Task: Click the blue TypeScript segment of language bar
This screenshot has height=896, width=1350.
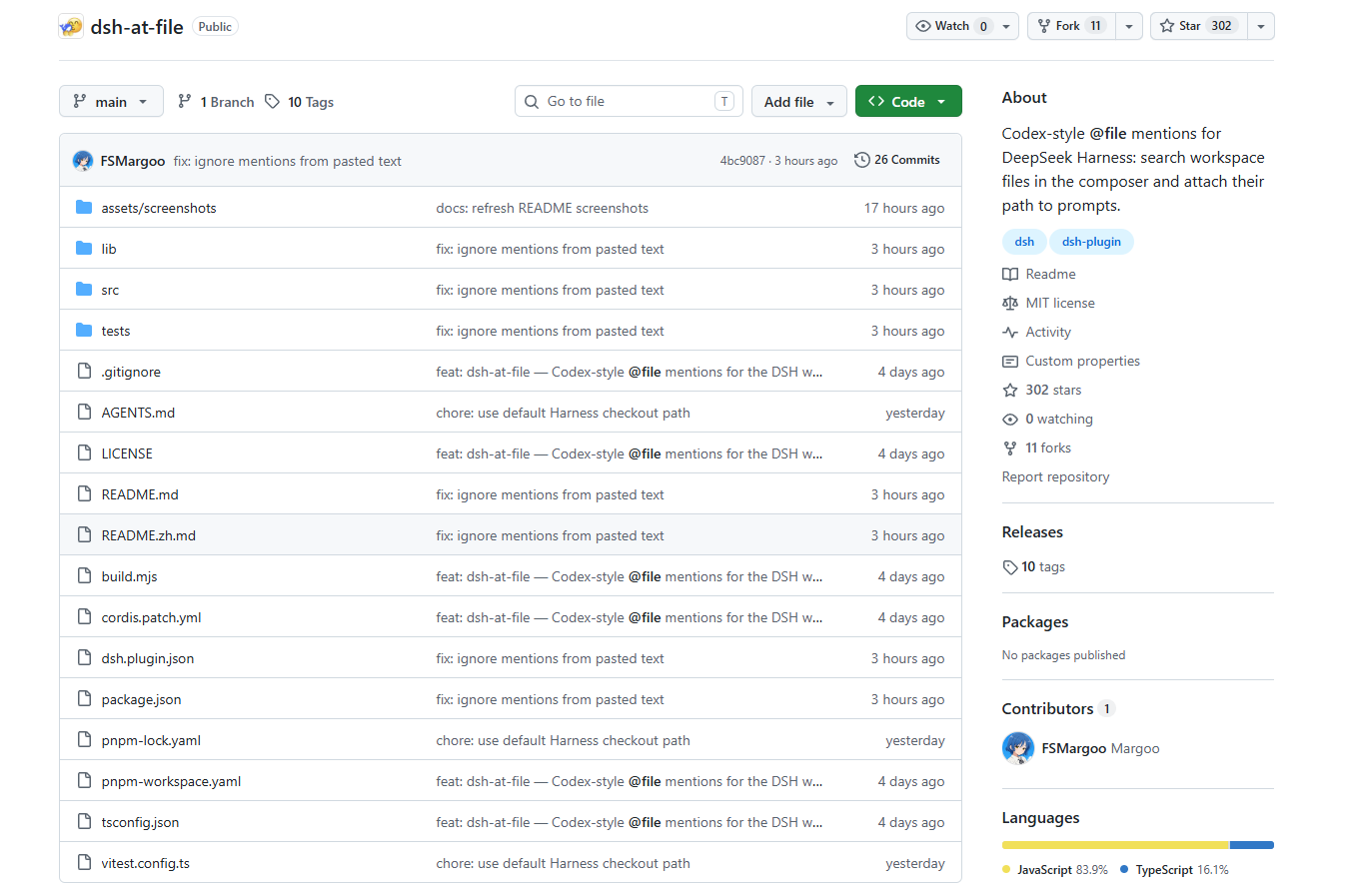Action: pos(1252,845)
